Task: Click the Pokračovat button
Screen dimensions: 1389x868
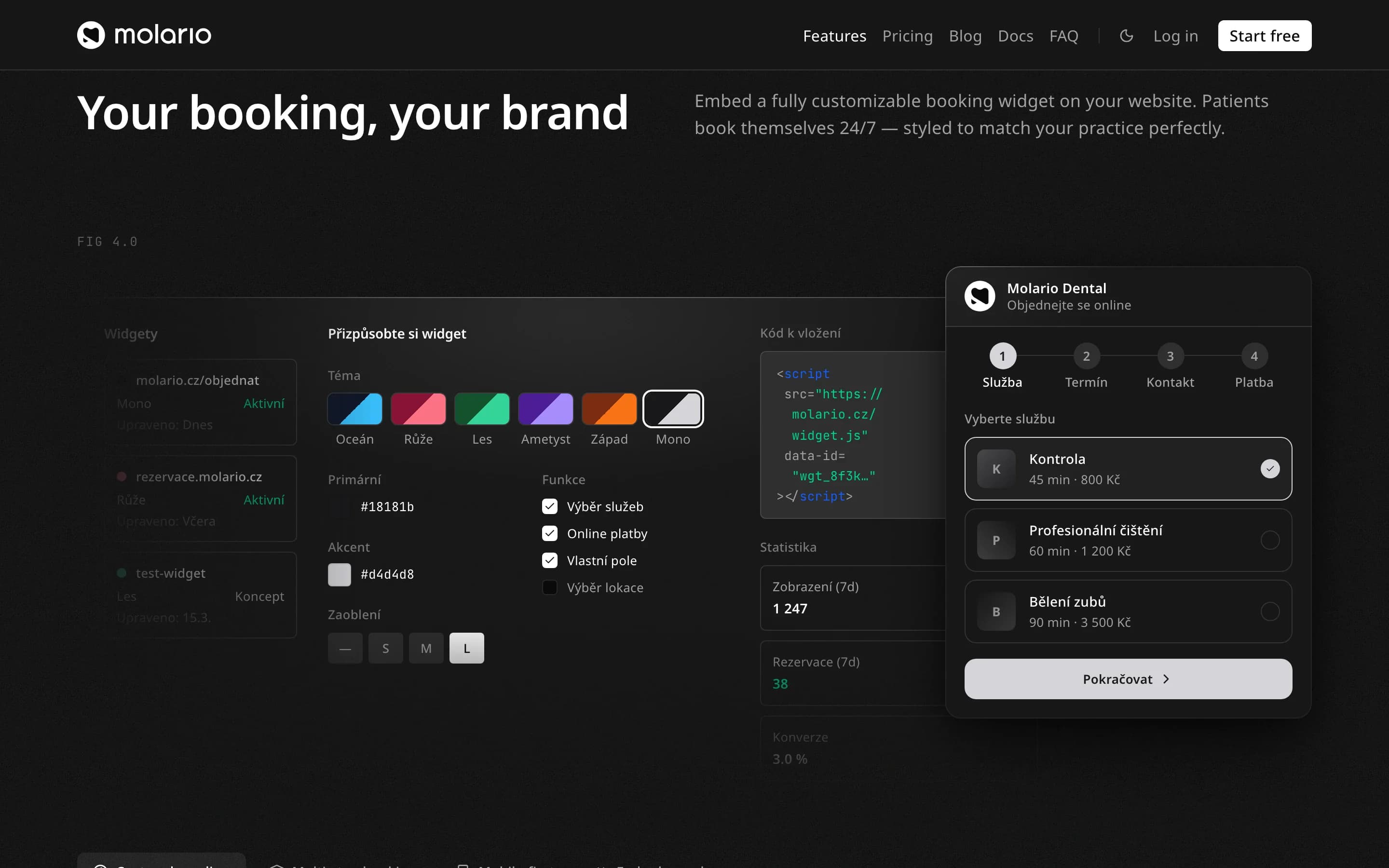Action: (1128, 679)
